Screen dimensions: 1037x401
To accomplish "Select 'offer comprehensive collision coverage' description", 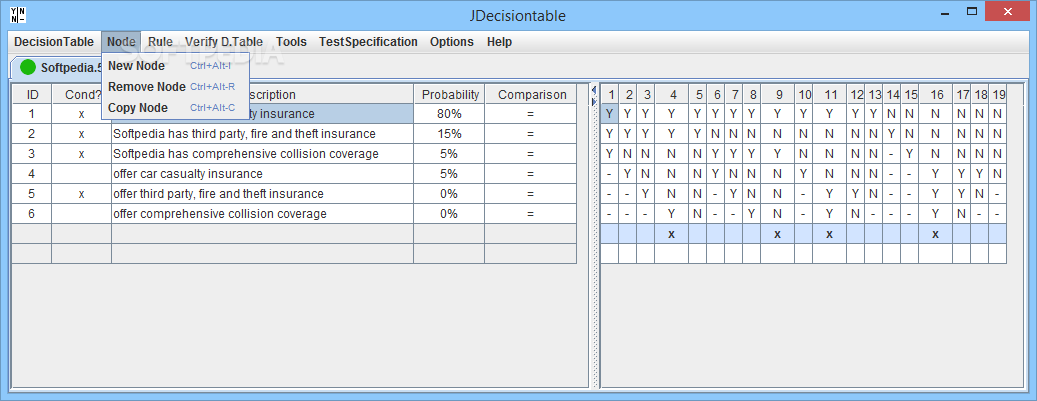I will [263, 213].
